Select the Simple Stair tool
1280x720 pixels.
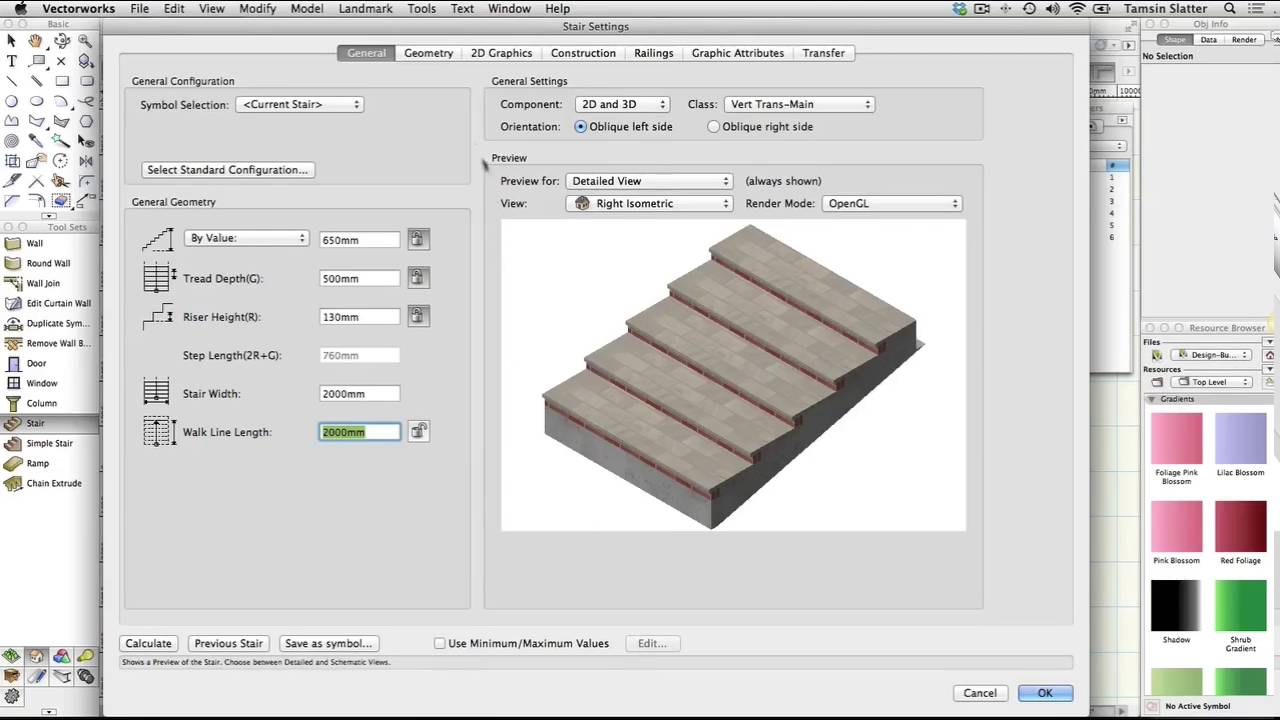pos(50,443)
